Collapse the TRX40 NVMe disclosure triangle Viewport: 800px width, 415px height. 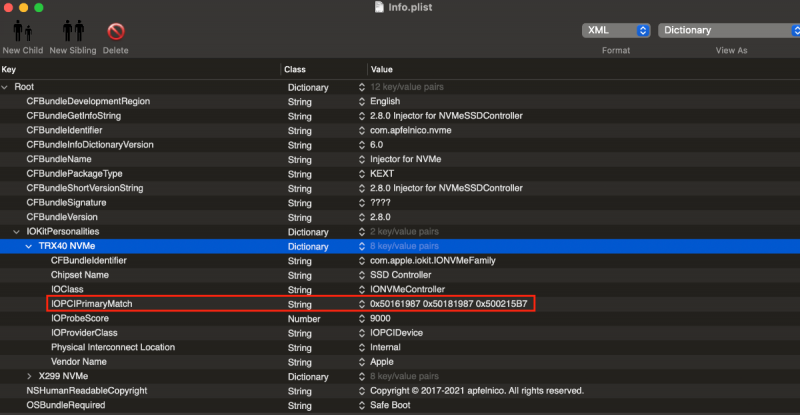point(29,246)
